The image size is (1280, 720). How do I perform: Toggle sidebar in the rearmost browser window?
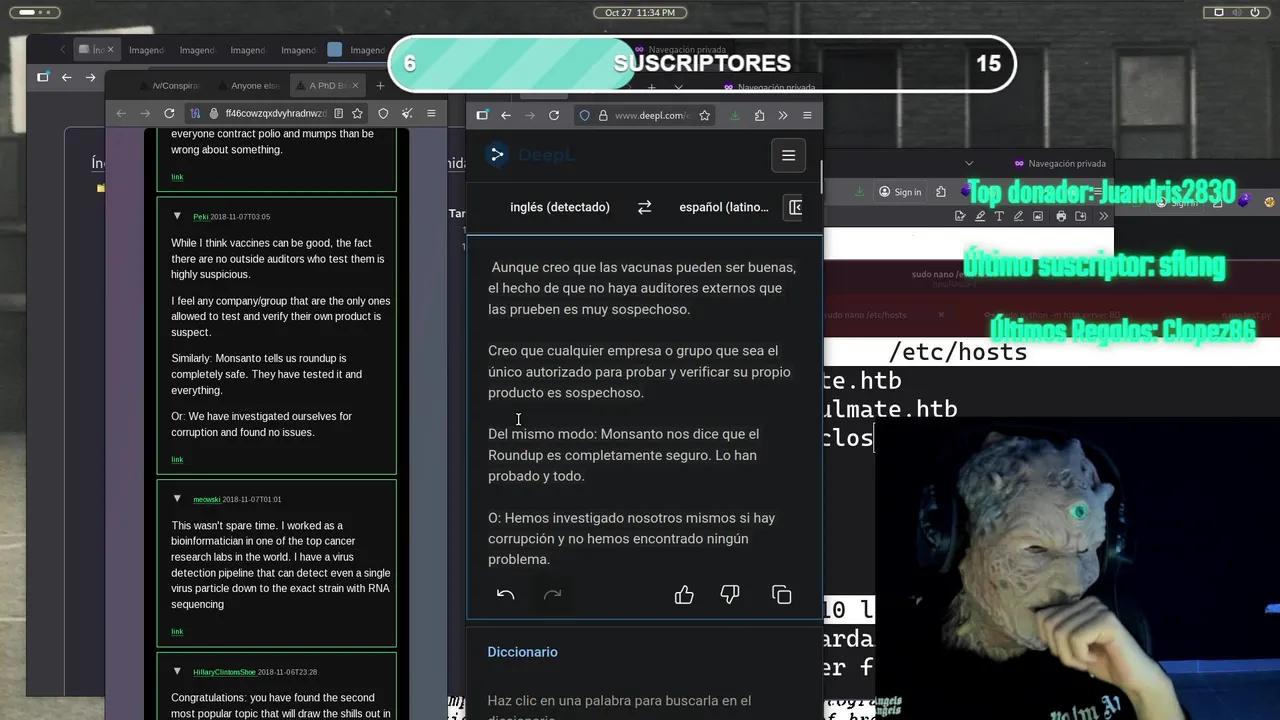(x=43, y=77)
